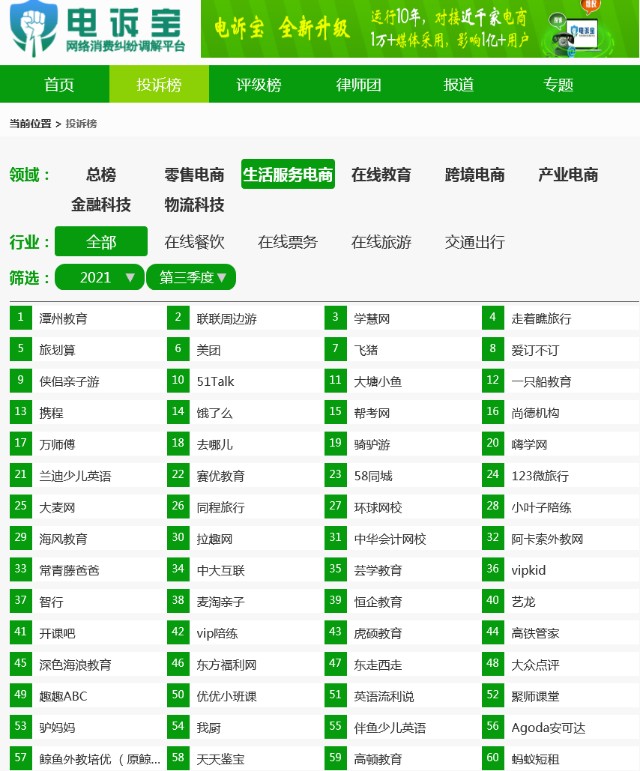Screen dimensions: 640x771
Task: Click the 电诉宝 shield fist logo
Action: 33,29
